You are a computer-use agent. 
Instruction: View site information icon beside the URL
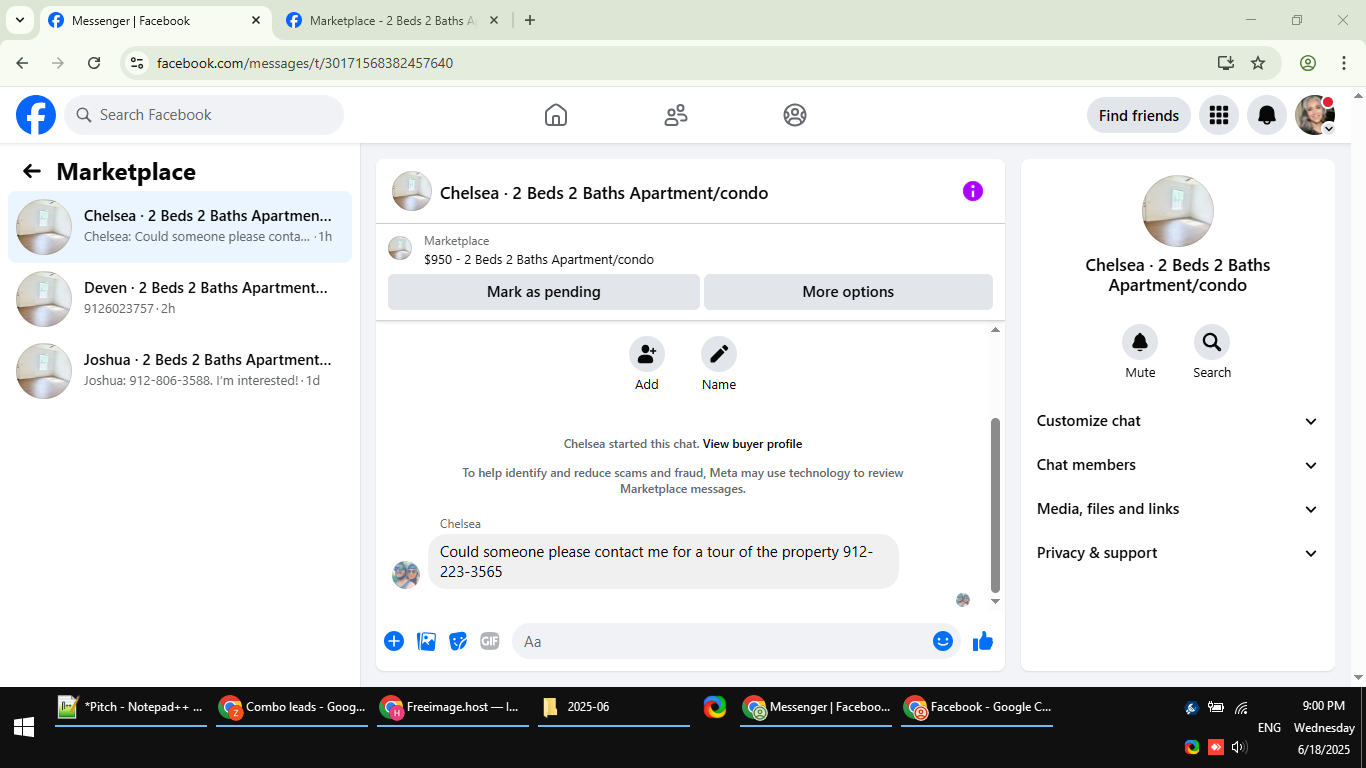click(x=138, y=63)
